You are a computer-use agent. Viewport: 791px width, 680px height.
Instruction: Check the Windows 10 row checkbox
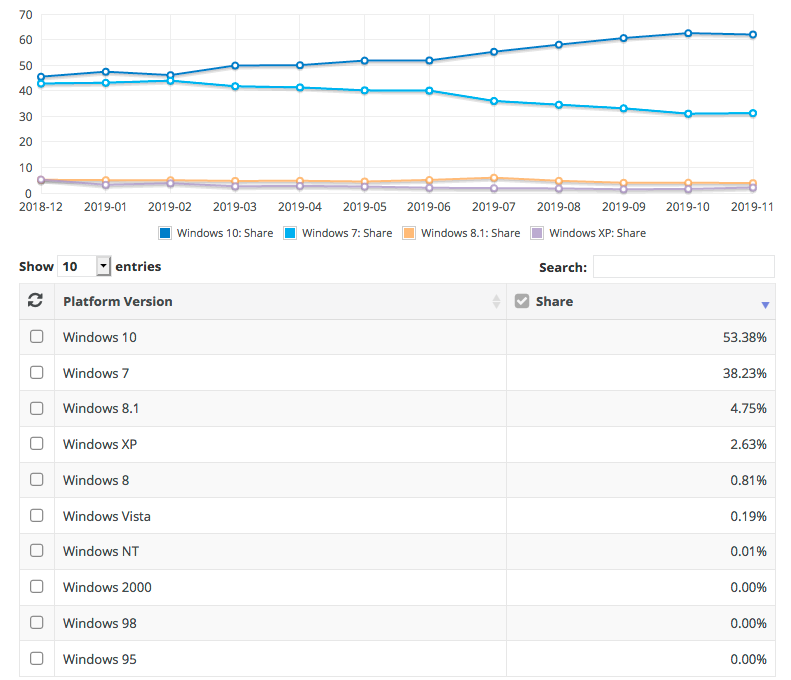(36, 336)
